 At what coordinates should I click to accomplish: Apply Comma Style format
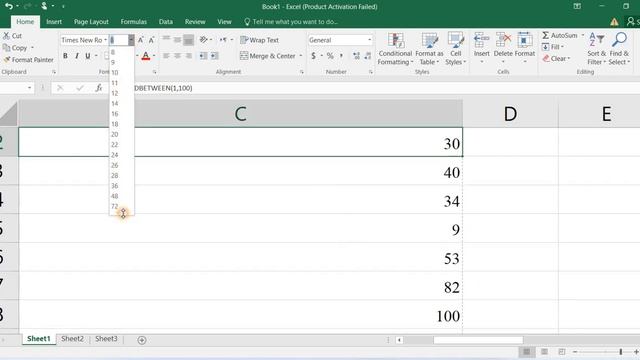point(341,56)
